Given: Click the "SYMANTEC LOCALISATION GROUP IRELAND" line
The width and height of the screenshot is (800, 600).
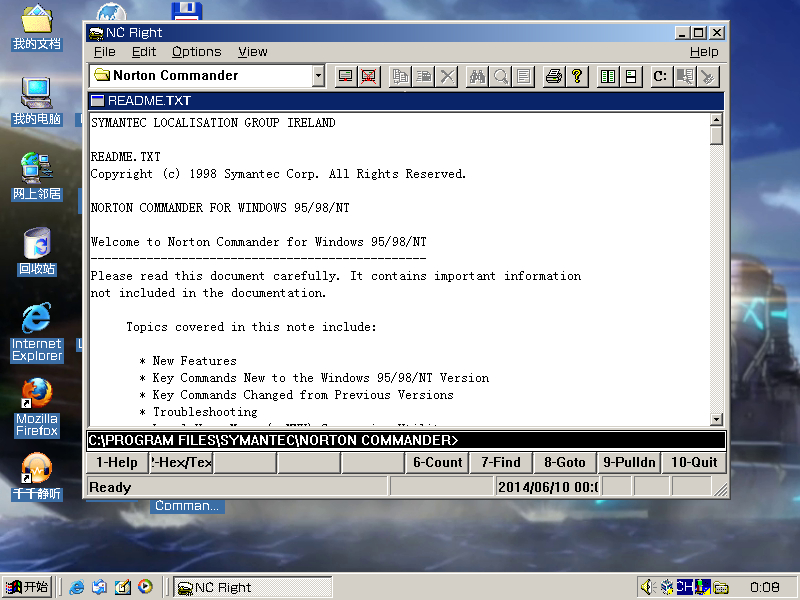Looking at the screenshot, I should pyautogui.click(x=213, y=123).
